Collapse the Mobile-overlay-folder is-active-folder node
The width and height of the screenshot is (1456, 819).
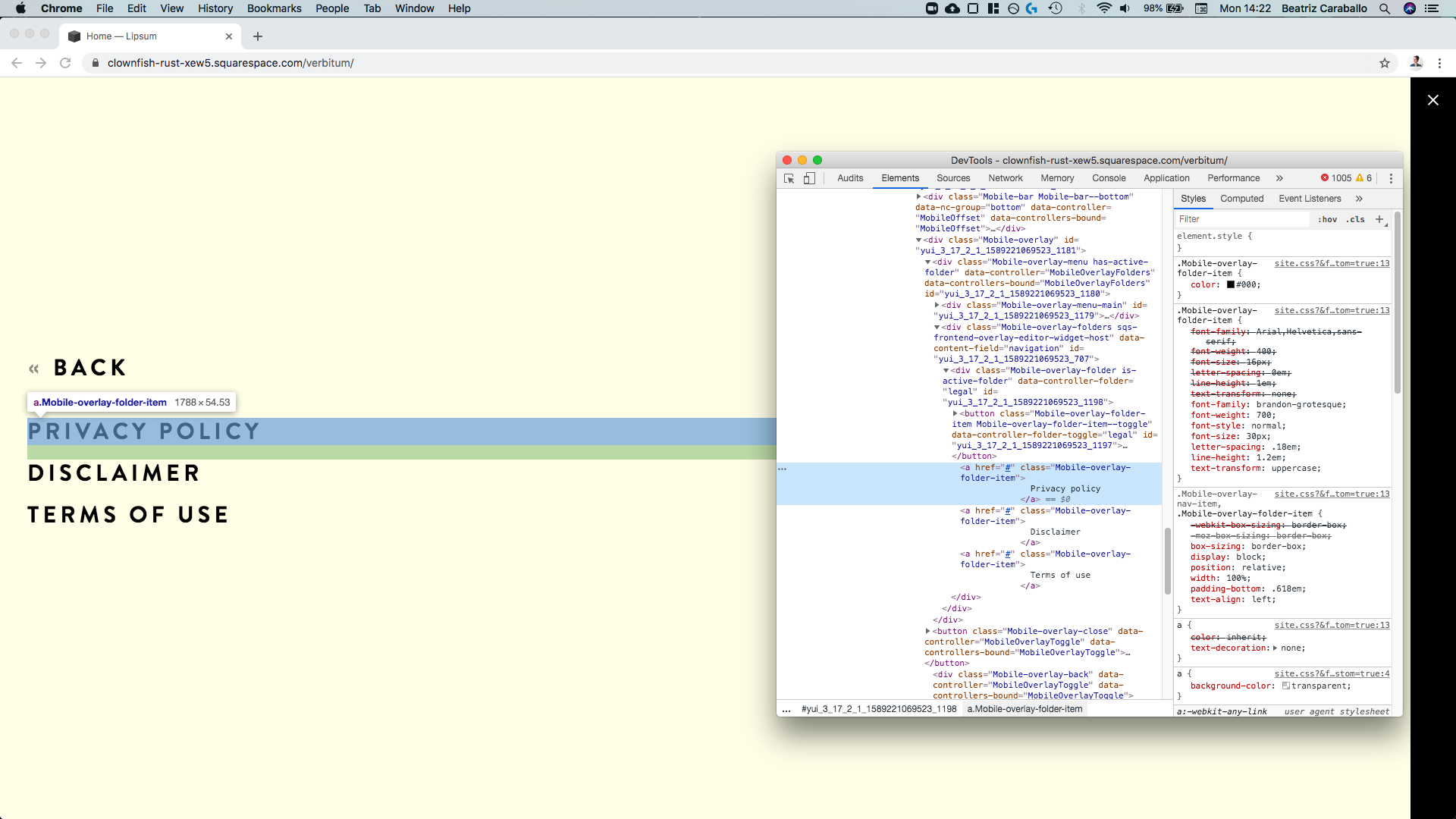pos(946,371)
